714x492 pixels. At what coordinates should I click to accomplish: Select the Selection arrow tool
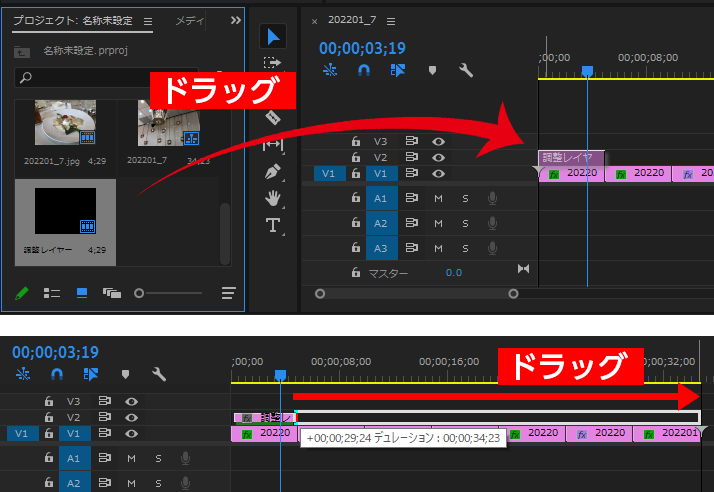coord(272,37)
